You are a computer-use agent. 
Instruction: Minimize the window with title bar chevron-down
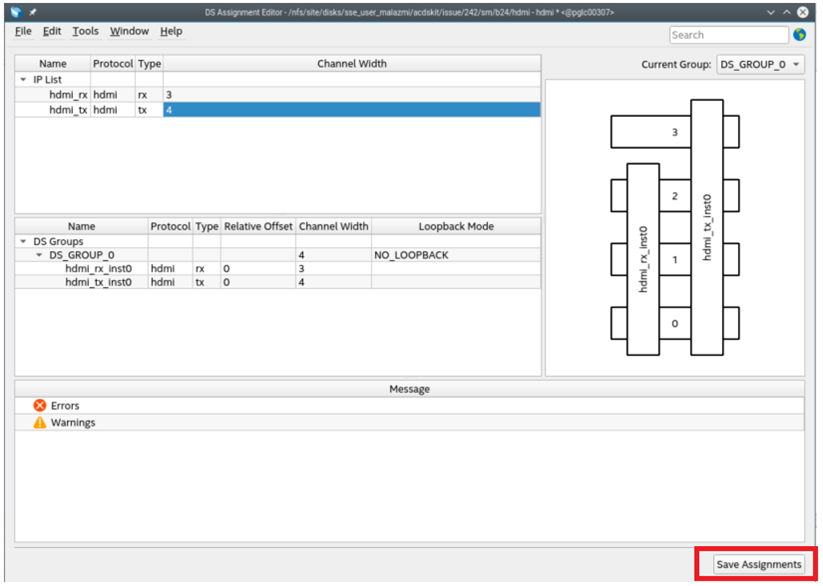click(x=771, y=12)
